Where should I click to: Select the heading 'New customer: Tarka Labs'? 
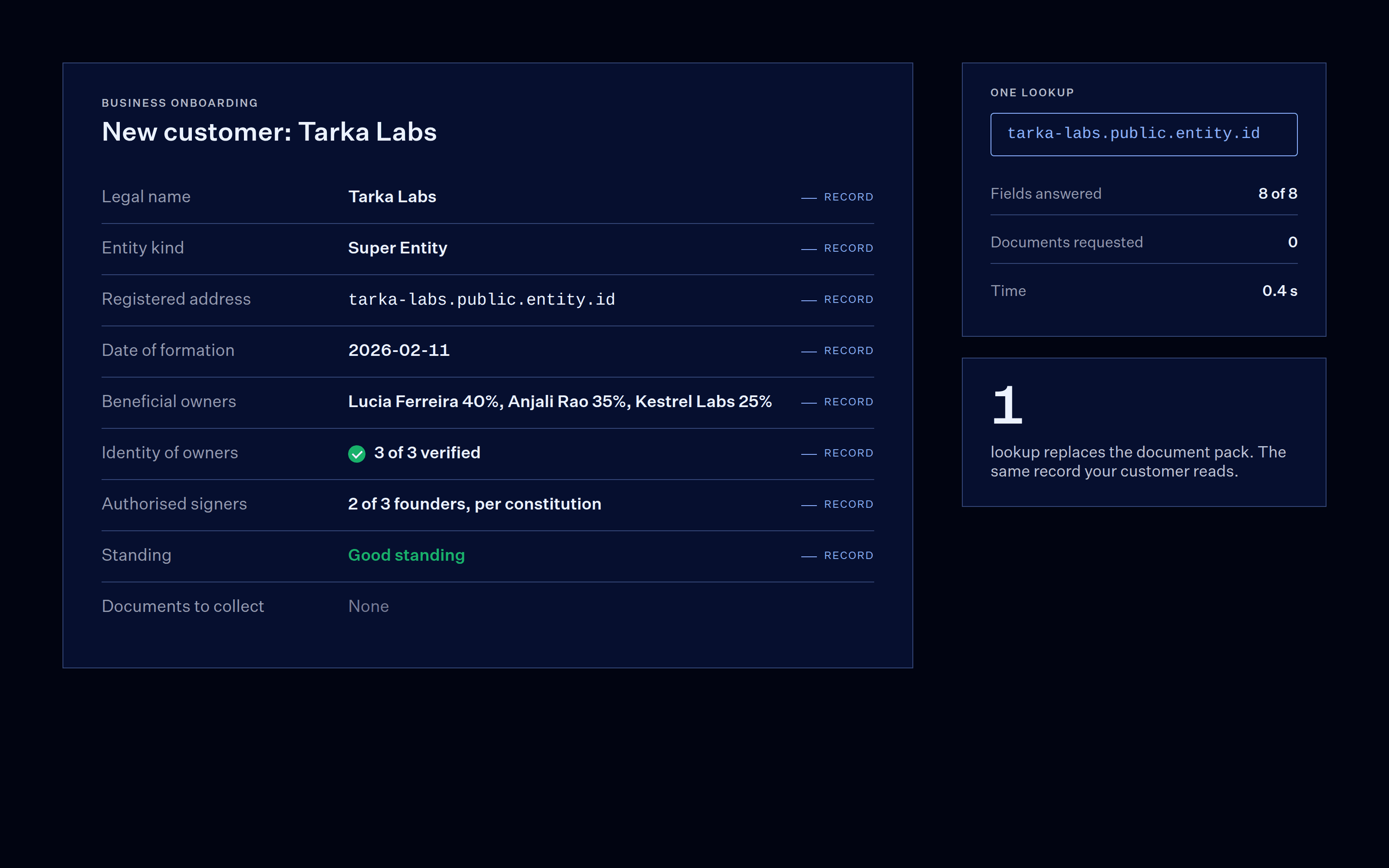(x=269, y=132)
